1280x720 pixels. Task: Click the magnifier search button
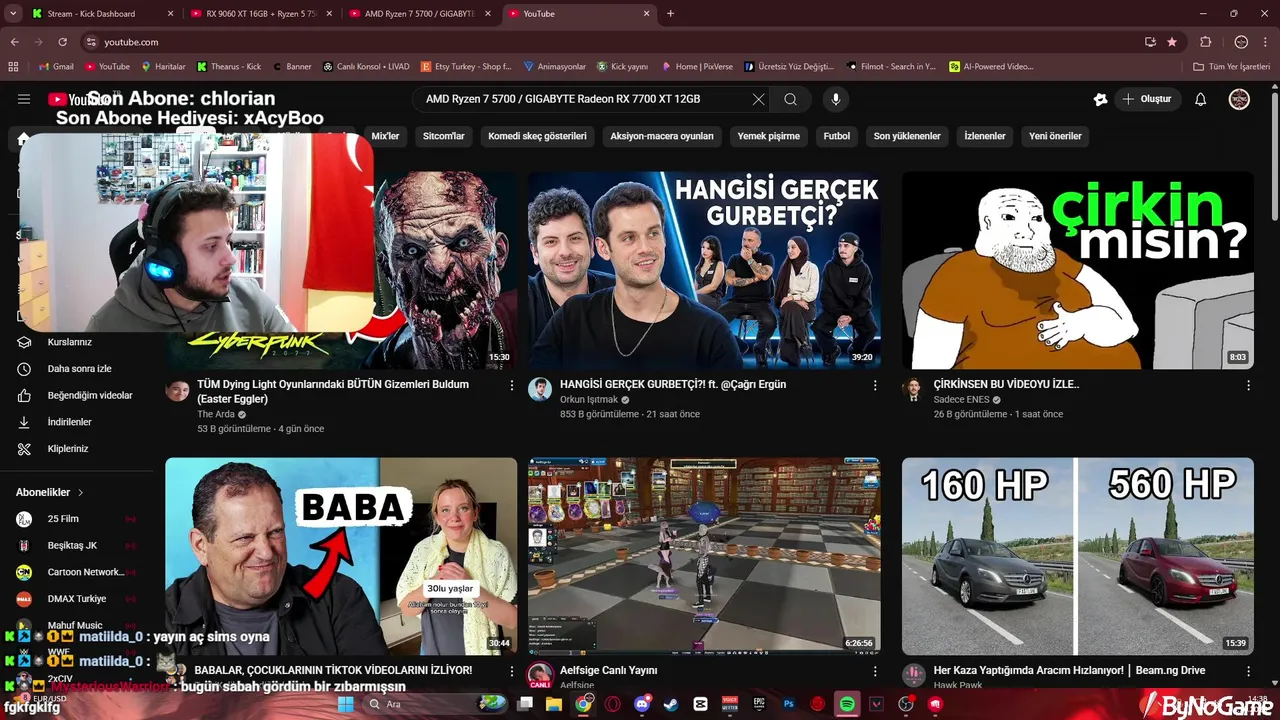coord(790,99)
